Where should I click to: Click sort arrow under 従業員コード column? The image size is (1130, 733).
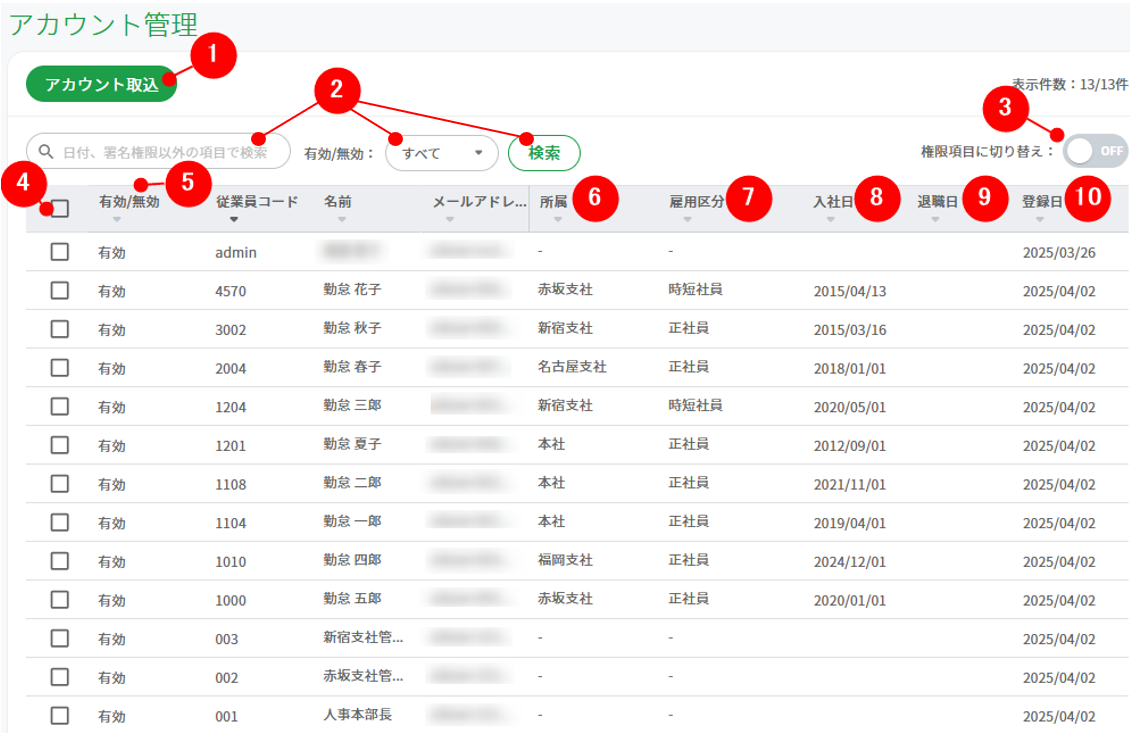click(233, 219)
